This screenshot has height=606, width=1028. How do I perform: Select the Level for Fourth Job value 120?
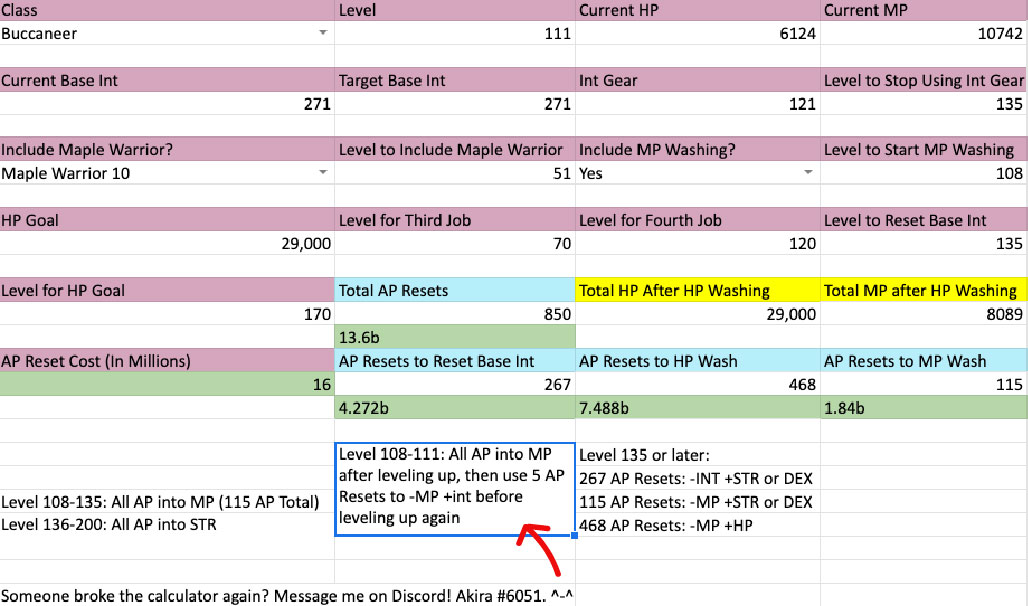698,243
